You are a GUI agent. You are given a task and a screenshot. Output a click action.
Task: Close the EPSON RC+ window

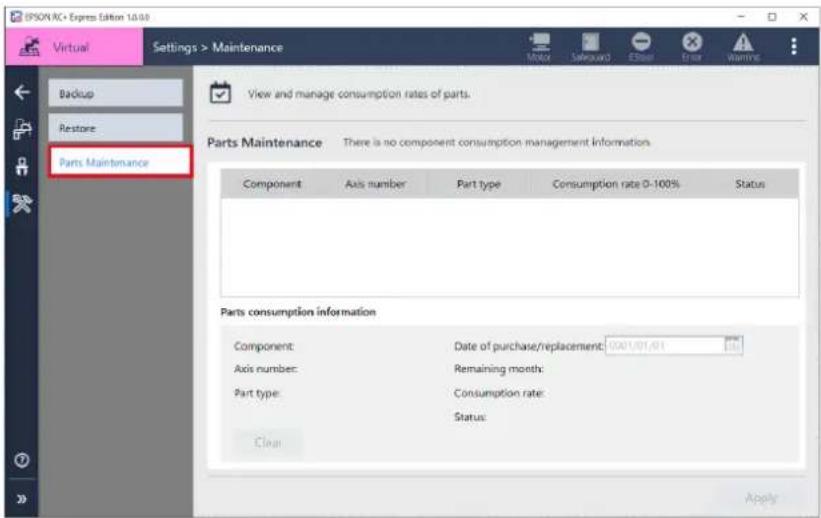click(x=803, y=17)
